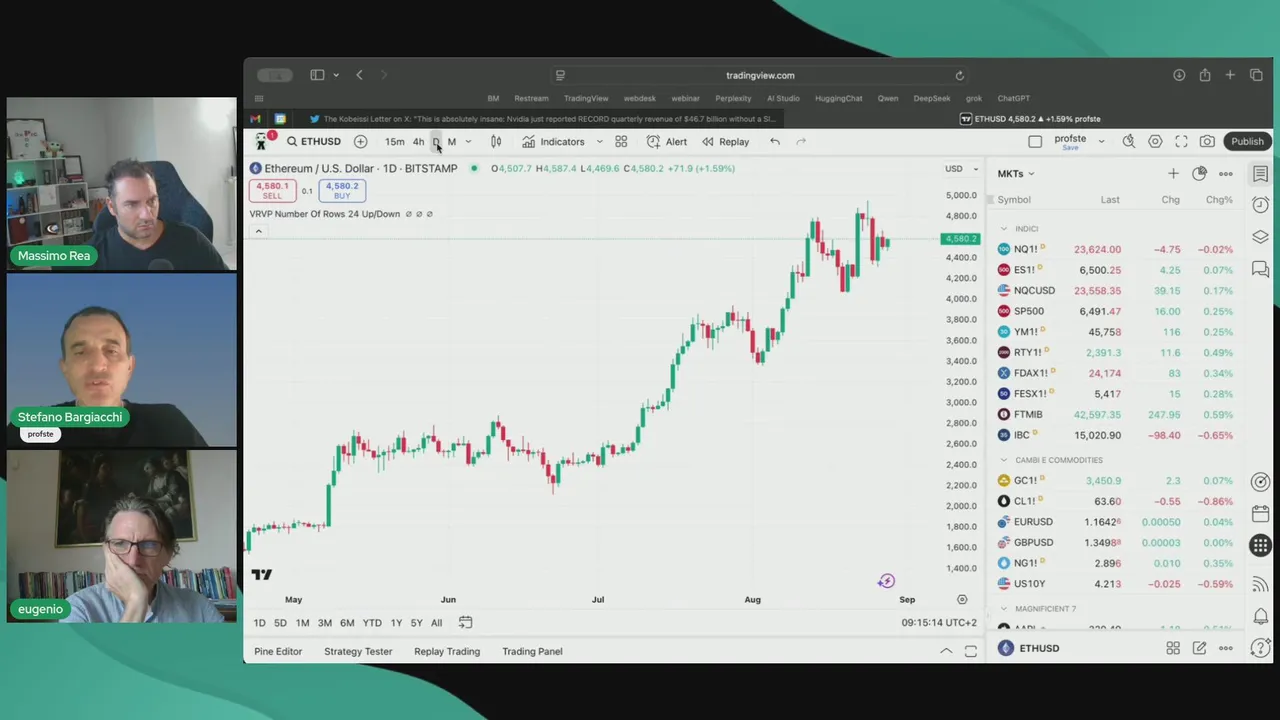Viewport: 1280px width, 720px height.
Task: Open the candlestick chart type selector
Action: click(x=496, y=142)
